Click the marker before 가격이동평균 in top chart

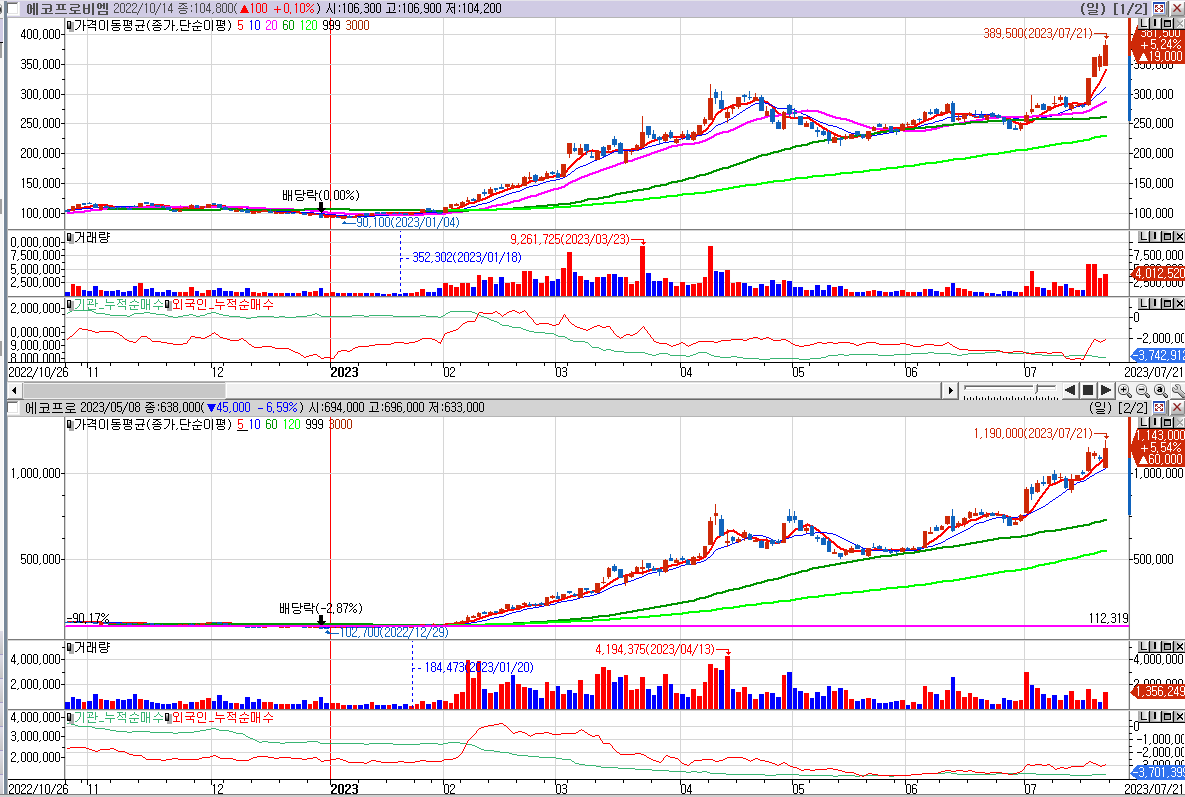69,25
